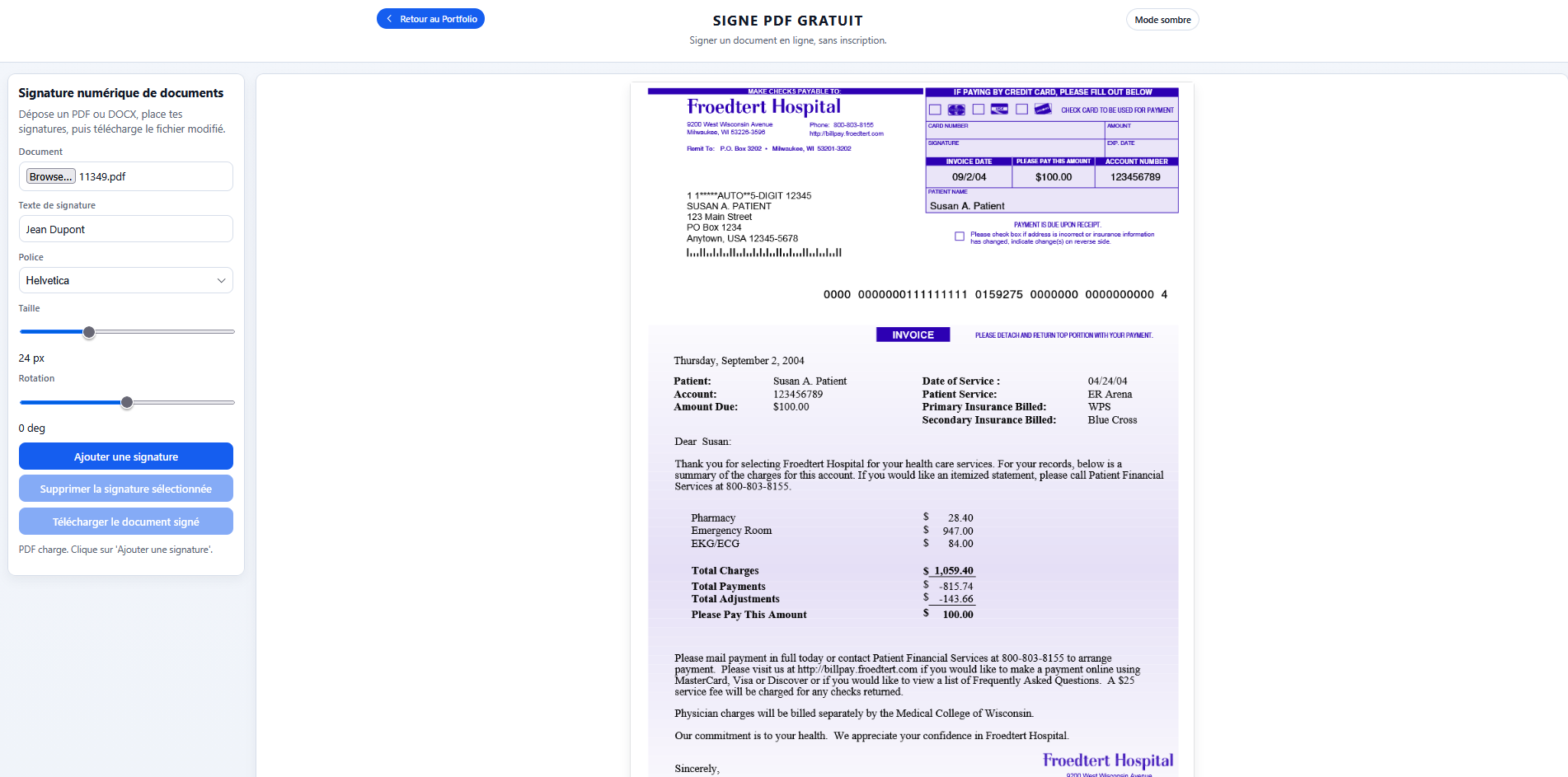Toggle Mode sombre
1568x777 pixels.
[x=1162, y=19]
